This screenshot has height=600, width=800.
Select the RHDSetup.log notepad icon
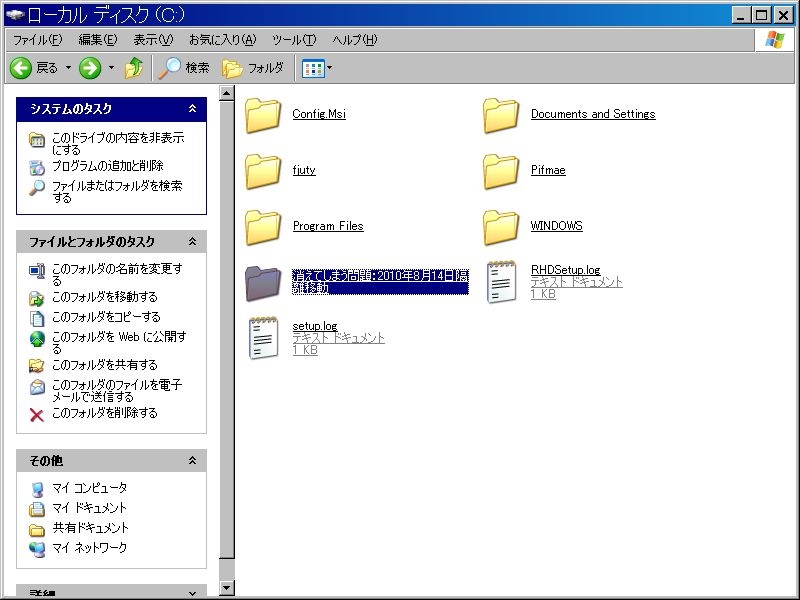(x=501, y=282)
